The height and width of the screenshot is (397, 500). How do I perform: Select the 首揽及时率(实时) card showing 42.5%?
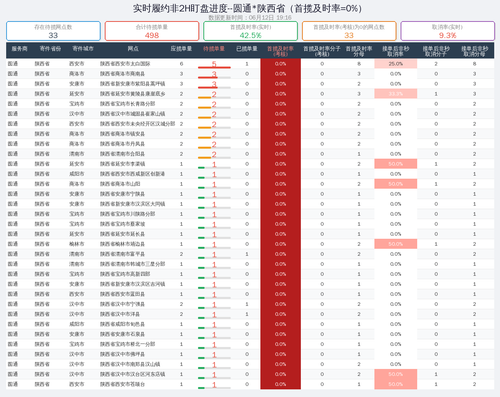(250, 31)
